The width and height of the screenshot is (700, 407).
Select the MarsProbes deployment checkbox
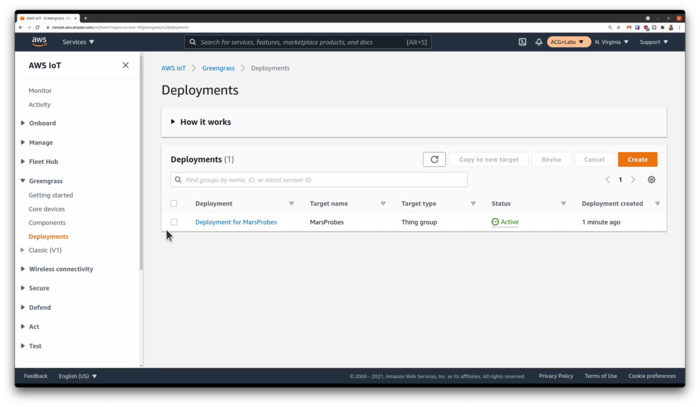pos(174,222)
